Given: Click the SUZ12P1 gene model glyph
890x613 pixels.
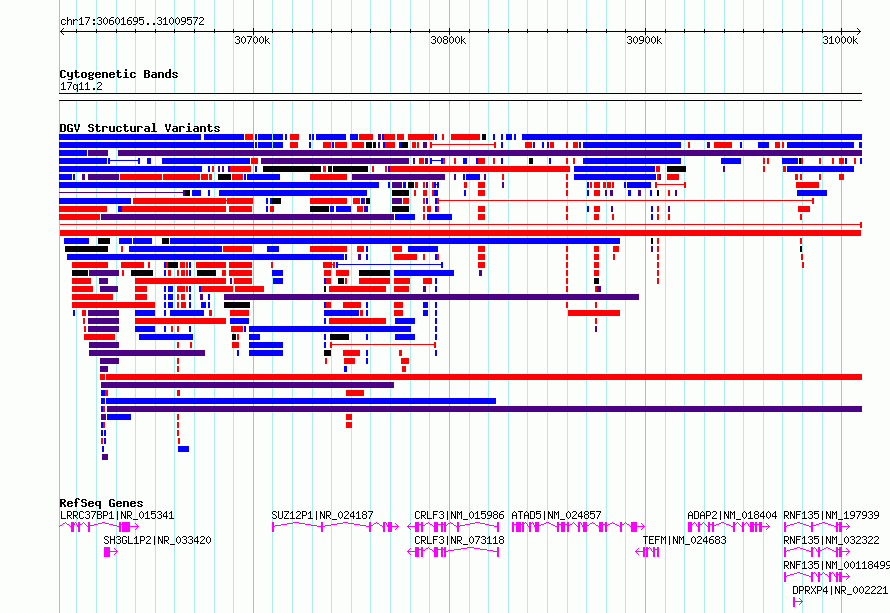Looking at the screenshot, I should [335, 527].
